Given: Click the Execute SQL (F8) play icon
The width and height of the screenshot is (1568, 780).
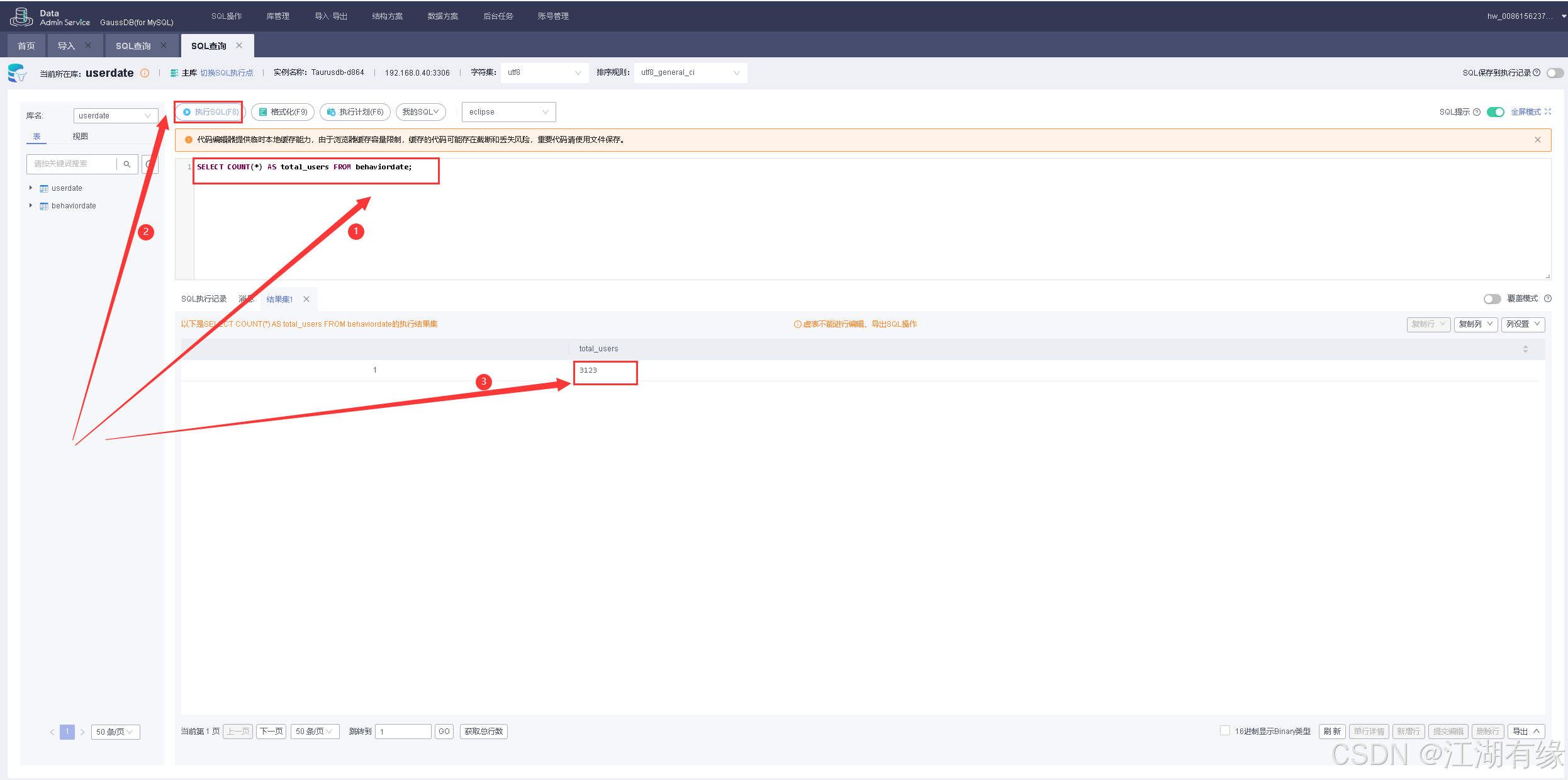Looking at the screenshot, I should [187, 112].
